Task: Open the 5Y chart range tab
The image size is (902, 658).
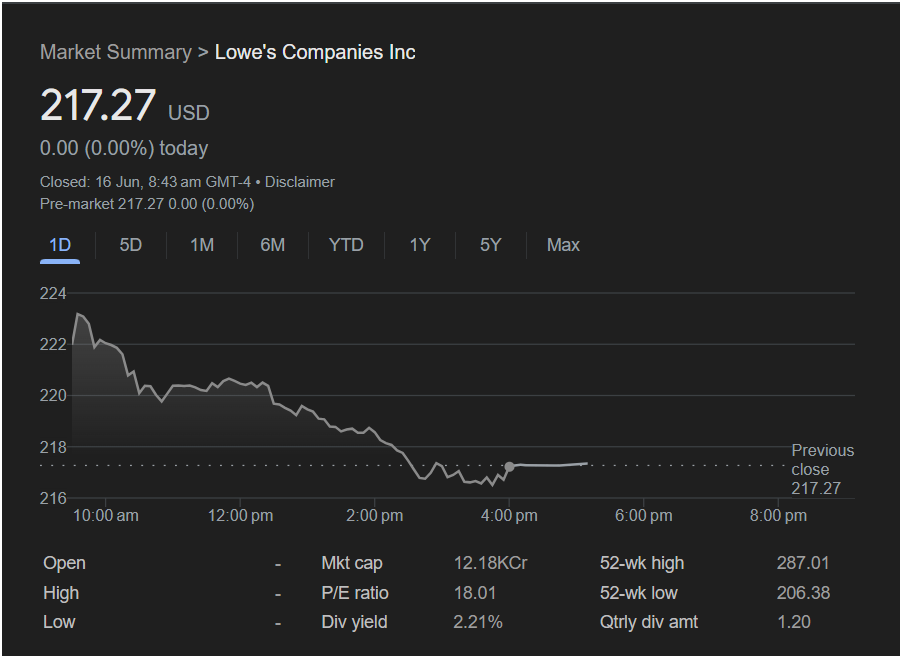Action: [x=490, y=245]
